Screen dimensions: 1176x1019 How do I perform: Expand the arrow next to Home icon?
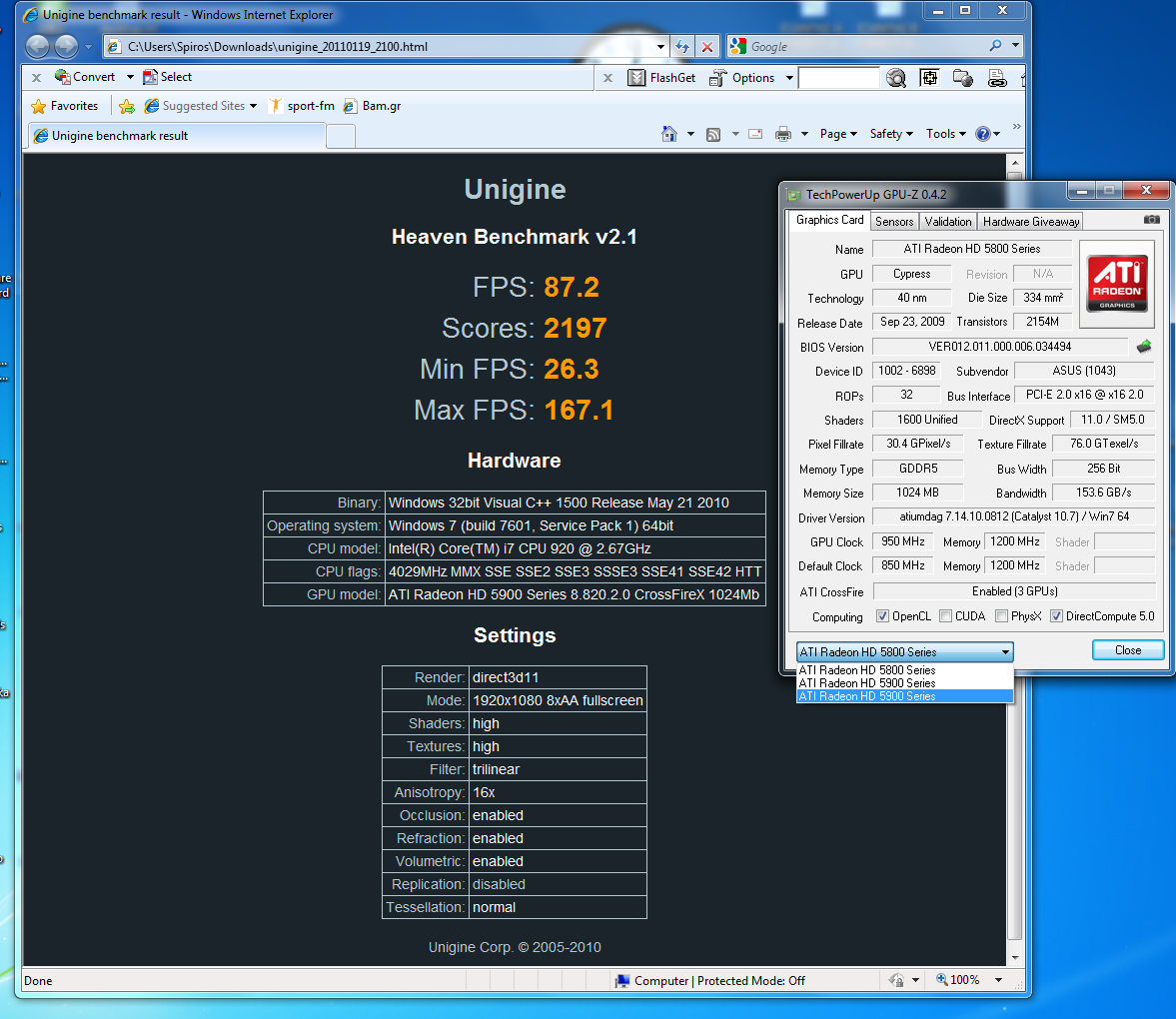(x=690, y=134)
